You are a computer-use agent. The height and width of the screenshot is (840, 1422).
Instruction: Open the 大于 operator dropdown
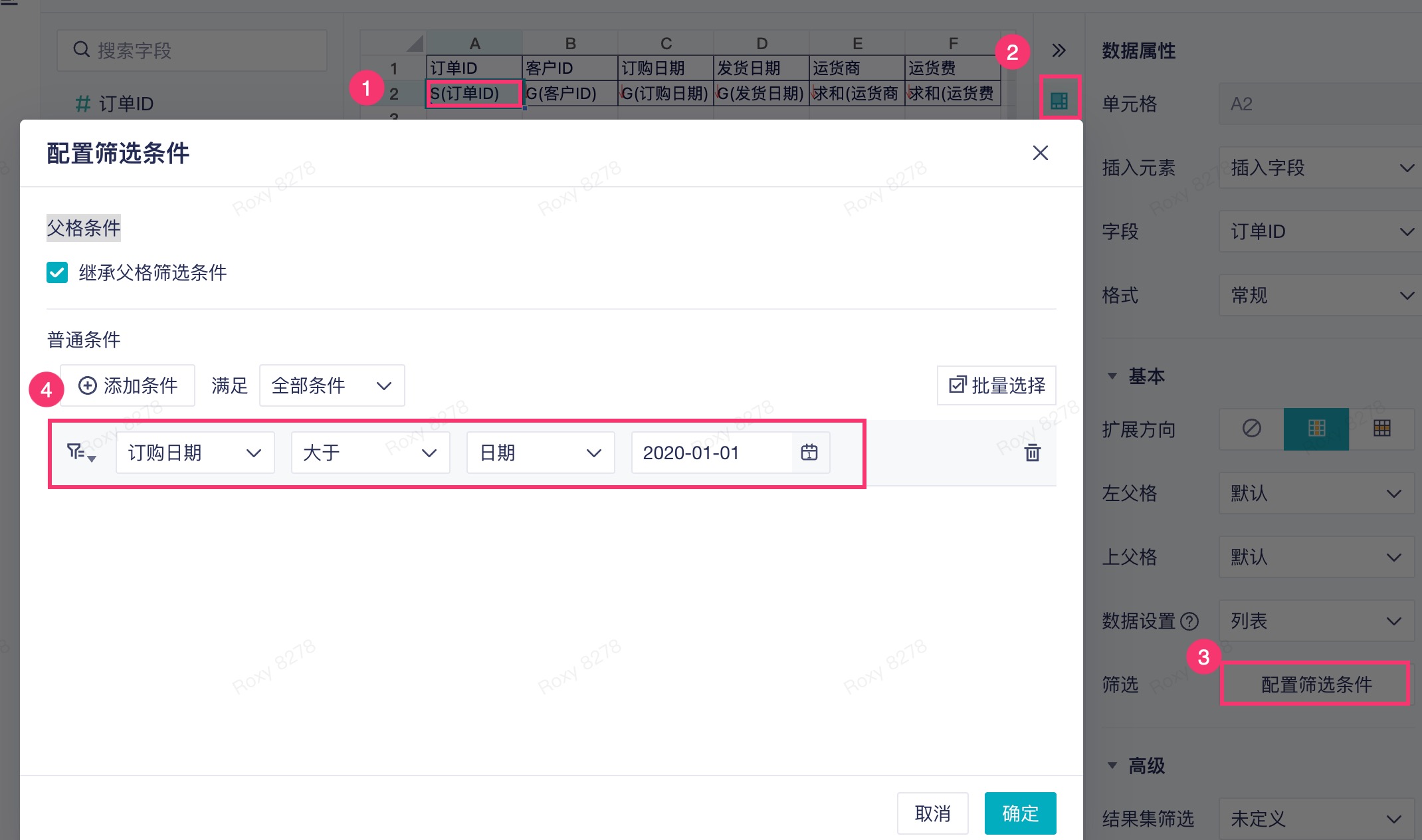coord(369,453)
